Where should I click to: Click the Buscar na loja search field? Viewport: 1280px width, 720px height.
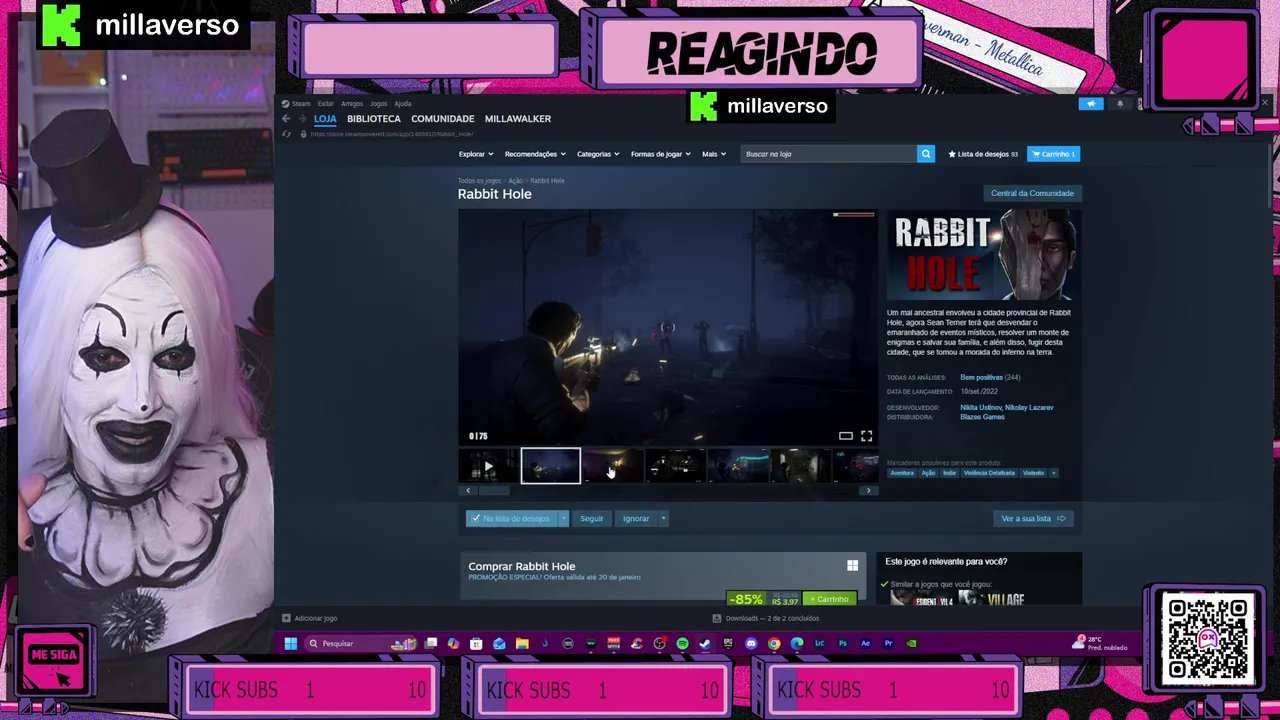(829, 154)
